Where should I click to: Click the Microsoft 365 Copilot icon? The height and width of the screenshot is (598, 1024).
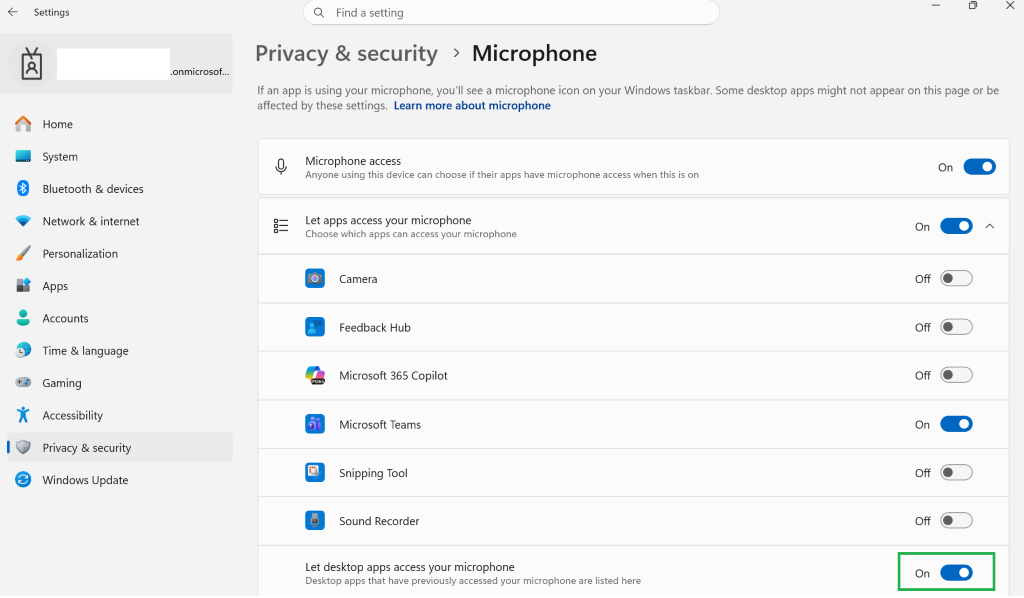click(315, 375)
